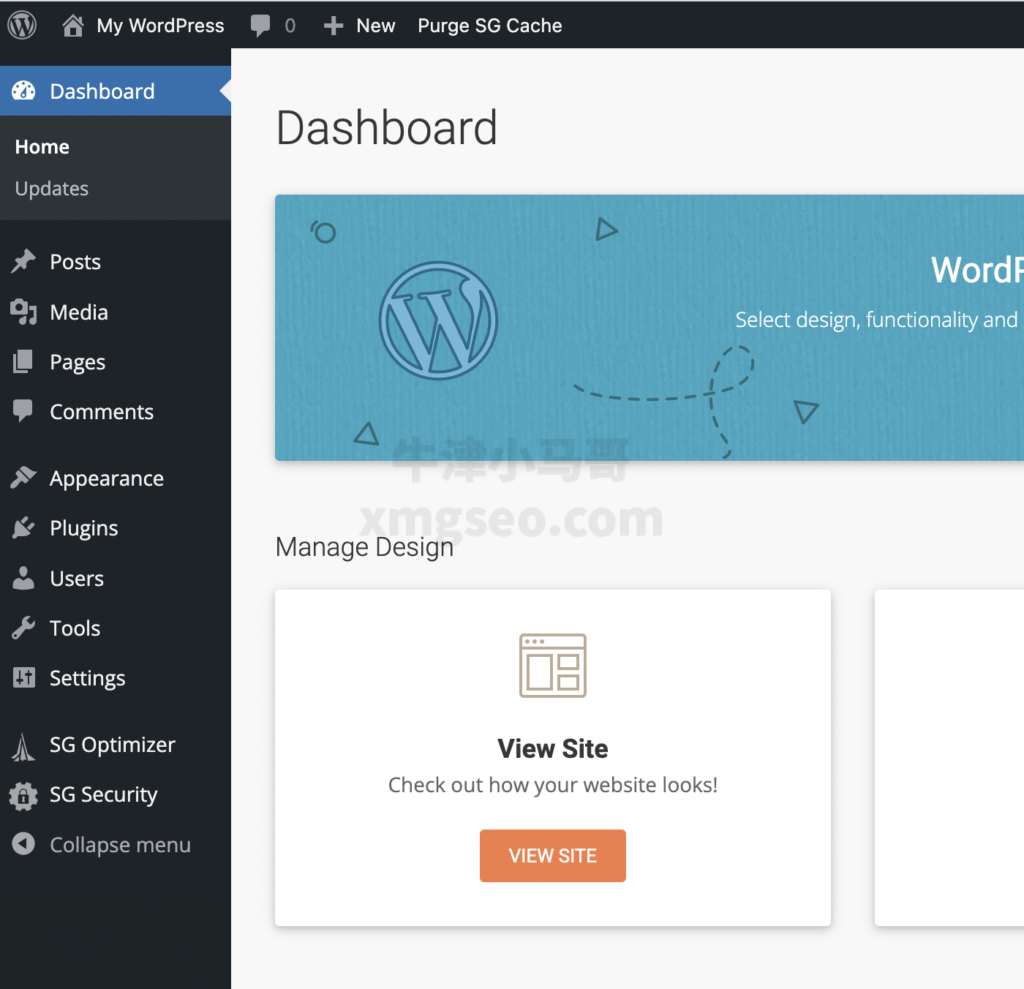Open the comments bubble icon in admin bar
Image resolution: width=1024 pixels, height=989 pixels.
pos(260,25)
